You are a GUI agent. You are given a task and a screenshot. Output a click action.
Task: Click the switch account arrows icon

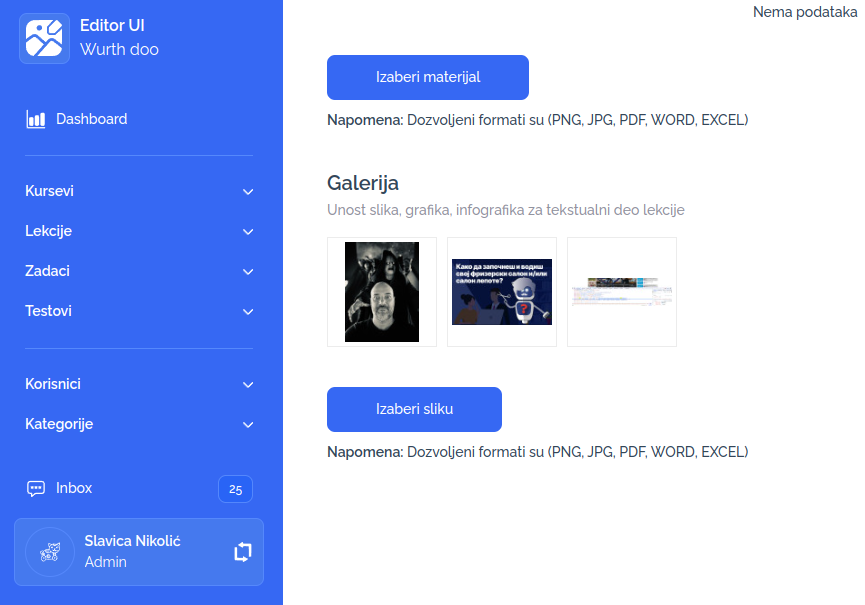[x=243, y=551]
